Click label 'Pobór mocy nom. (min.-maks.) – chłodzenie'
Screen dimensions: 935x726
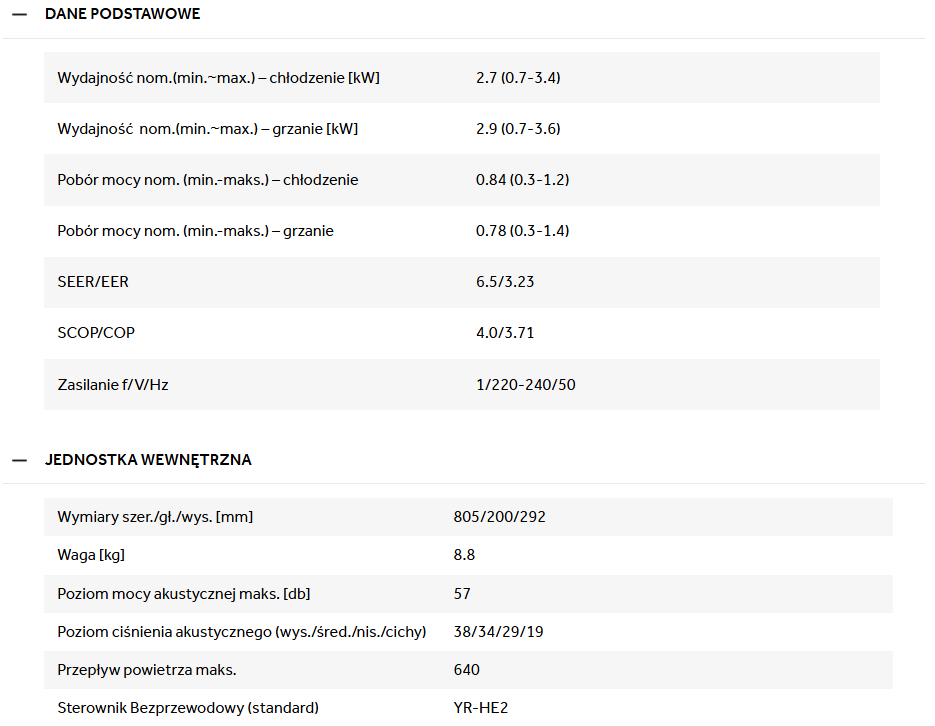click(x=208, y=180)
